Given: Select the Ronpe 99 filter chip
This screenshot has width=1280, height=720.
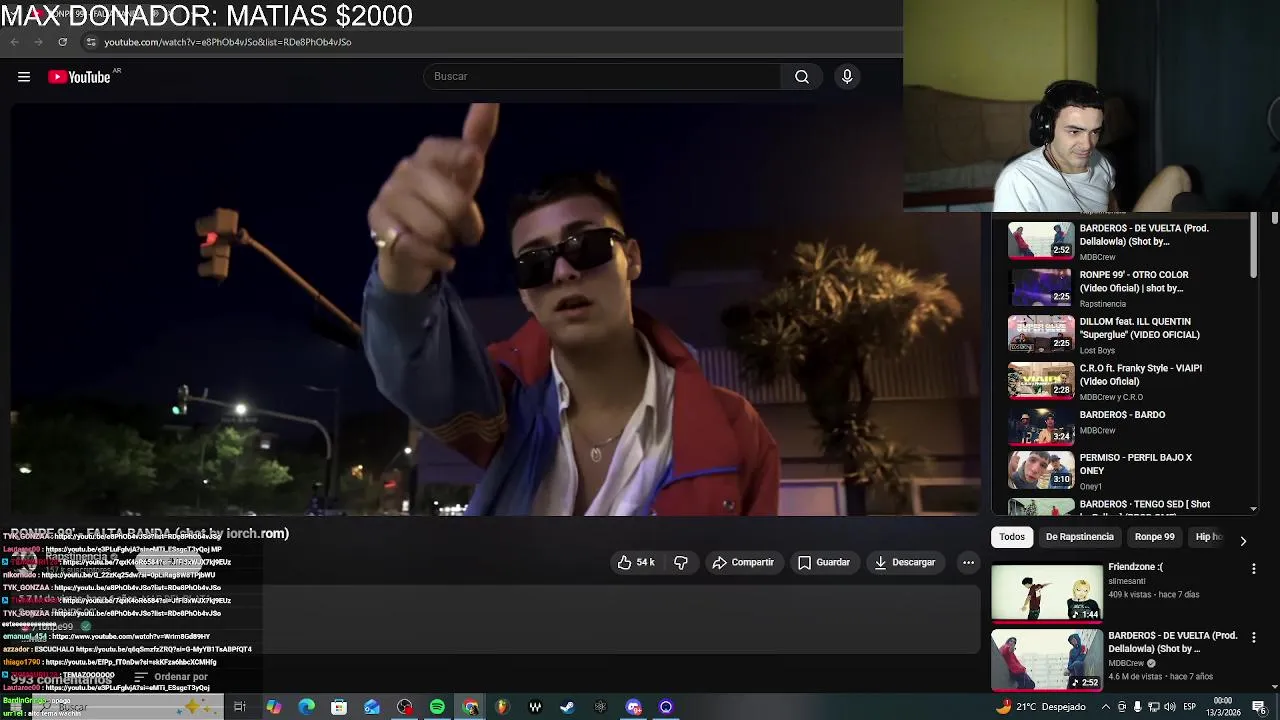Looking at the screenshot, I should 1154,537.
